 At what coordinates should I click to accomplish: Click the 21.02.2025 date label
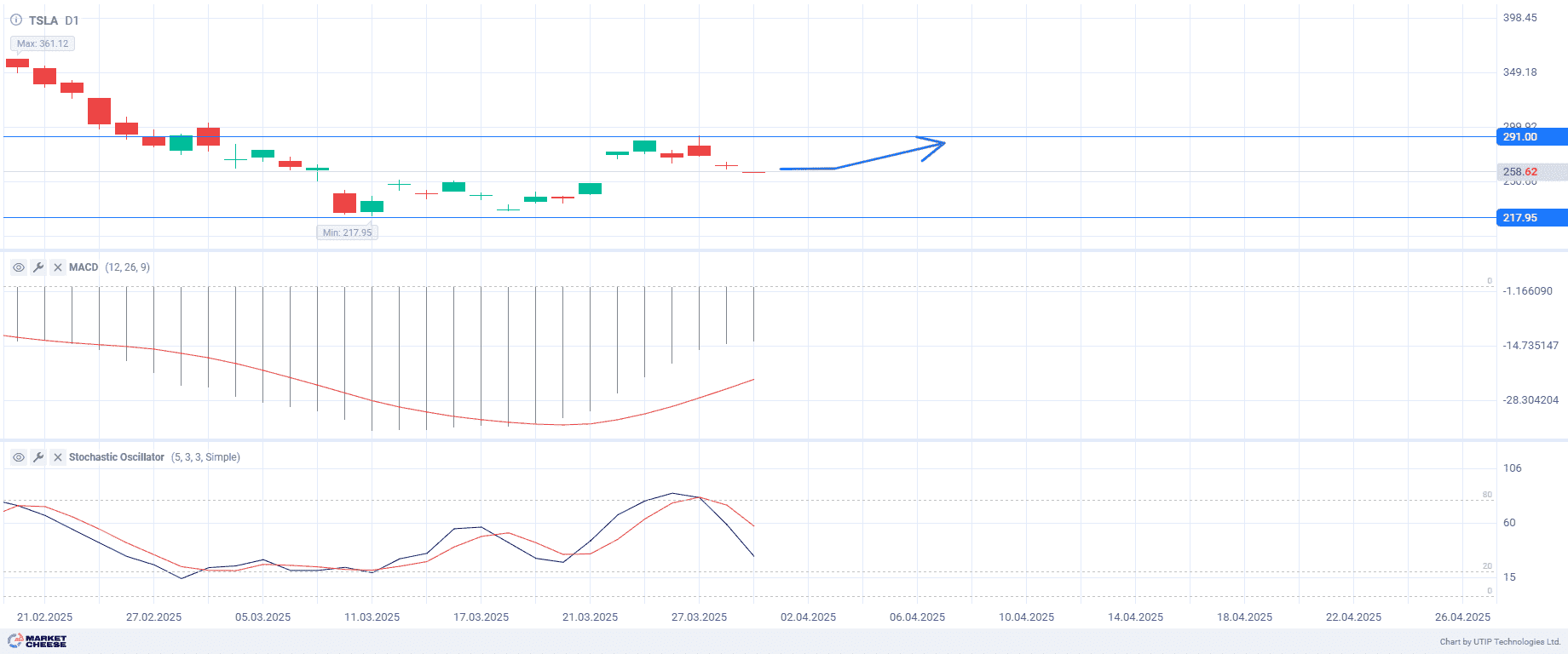click(45, 617)
